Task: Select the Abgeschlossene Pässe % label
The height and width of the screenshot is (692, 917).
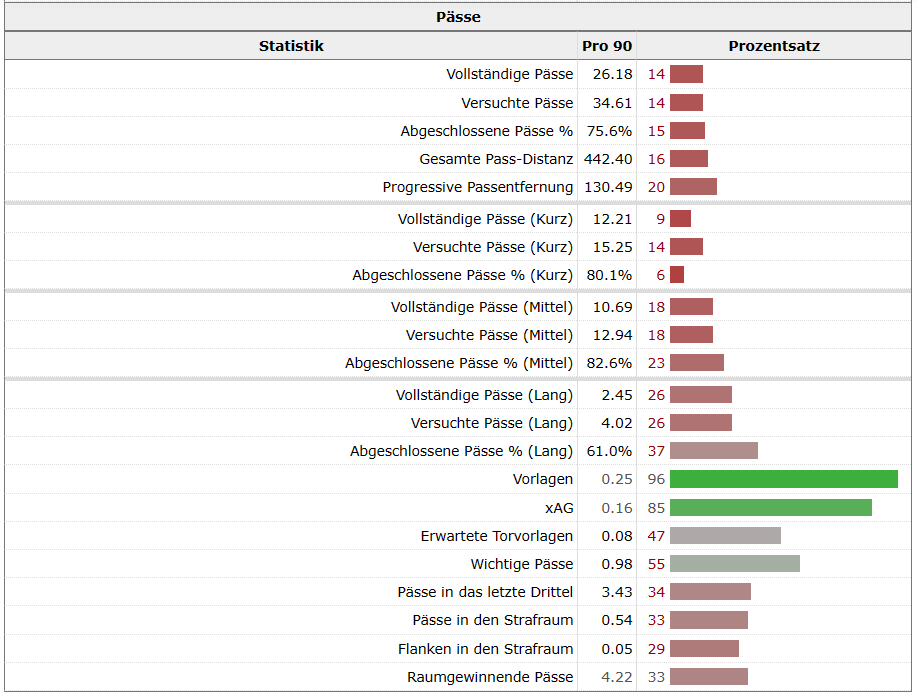Action: click(487, 131)
